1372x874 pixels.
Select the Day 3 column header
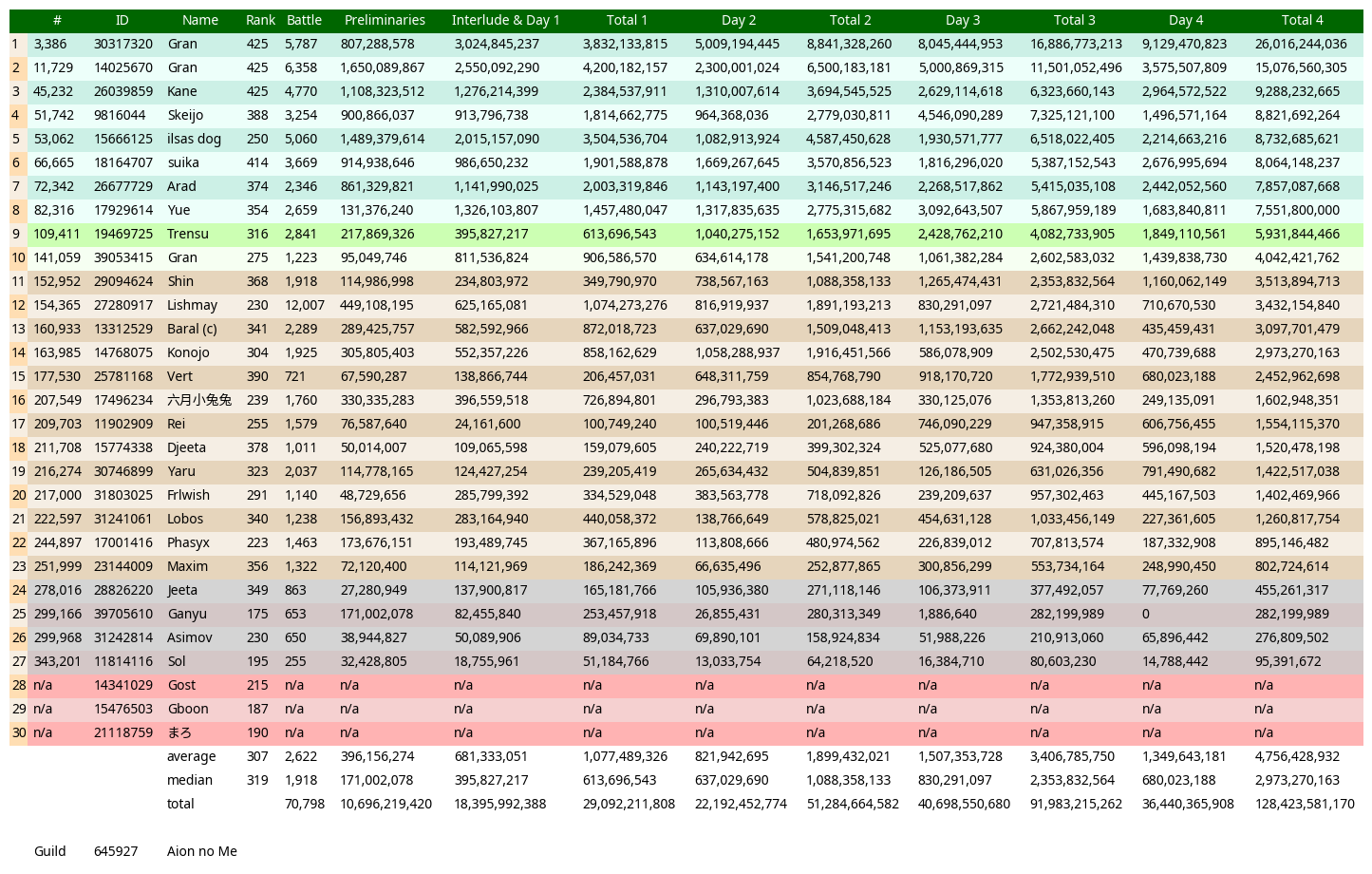[x=963, y=20]
